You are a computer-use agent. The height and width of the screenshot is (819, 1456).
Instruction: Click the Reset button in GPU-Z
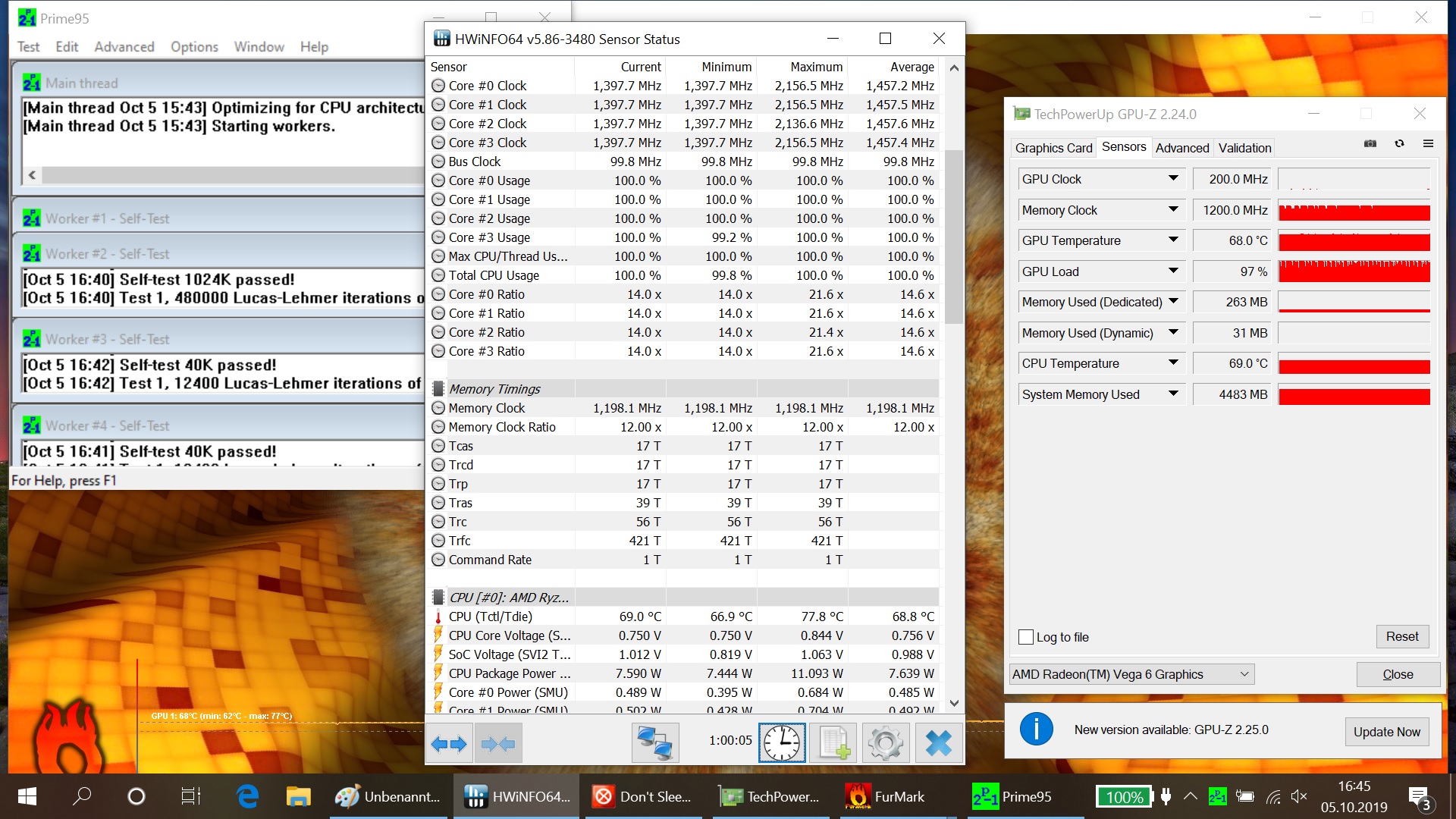point(1402,636)
